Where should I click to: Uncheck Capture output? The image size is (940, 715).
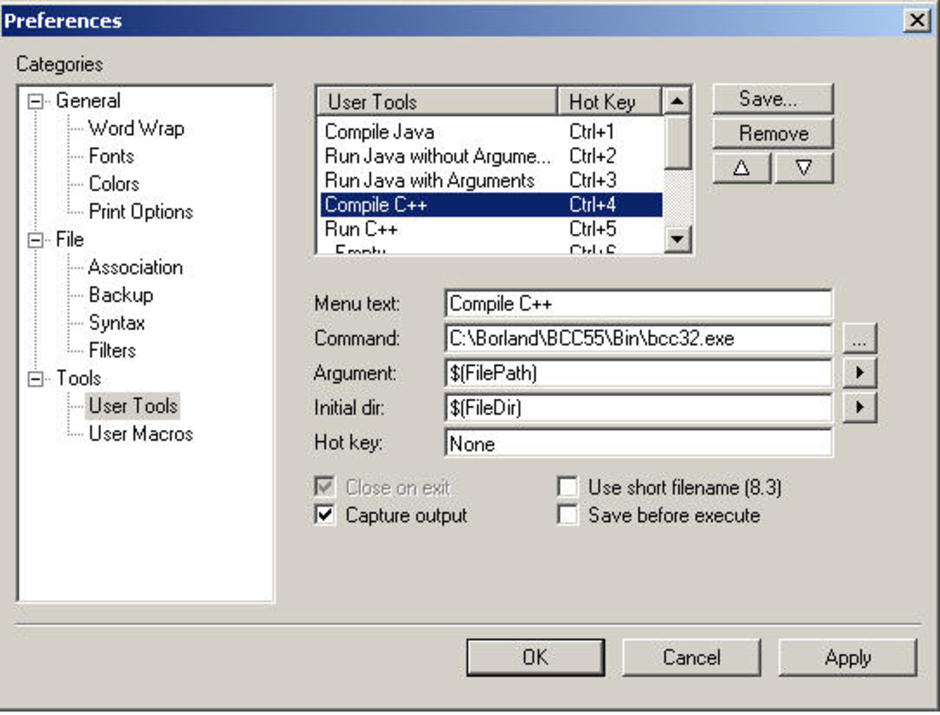(322, 515)
